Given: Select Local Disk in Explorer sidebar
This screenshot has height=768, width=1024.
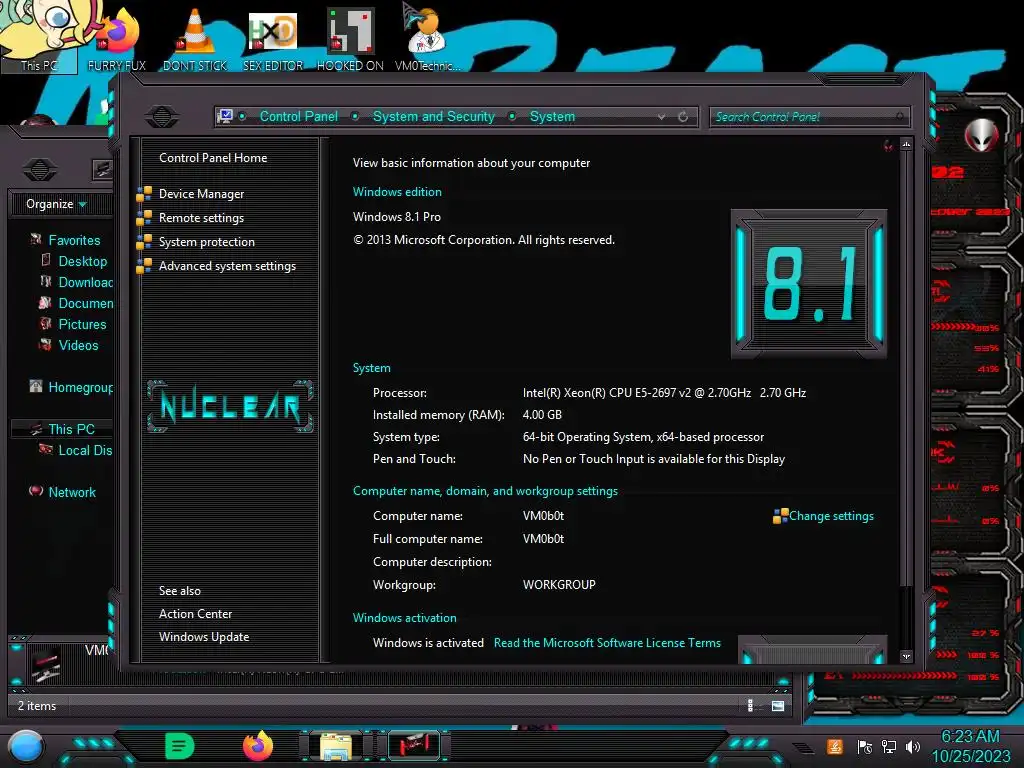Looking at the screenshot, I should click(85, 450).
